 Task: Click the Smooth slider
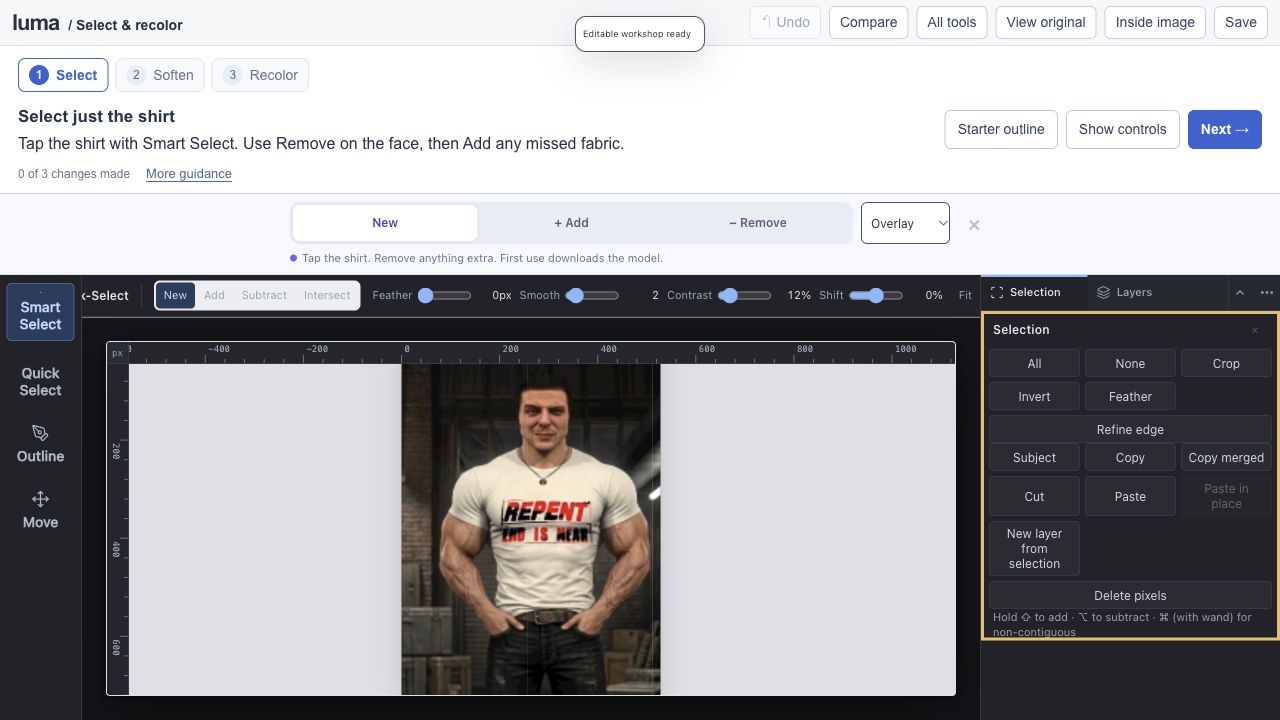pos(592,295)
